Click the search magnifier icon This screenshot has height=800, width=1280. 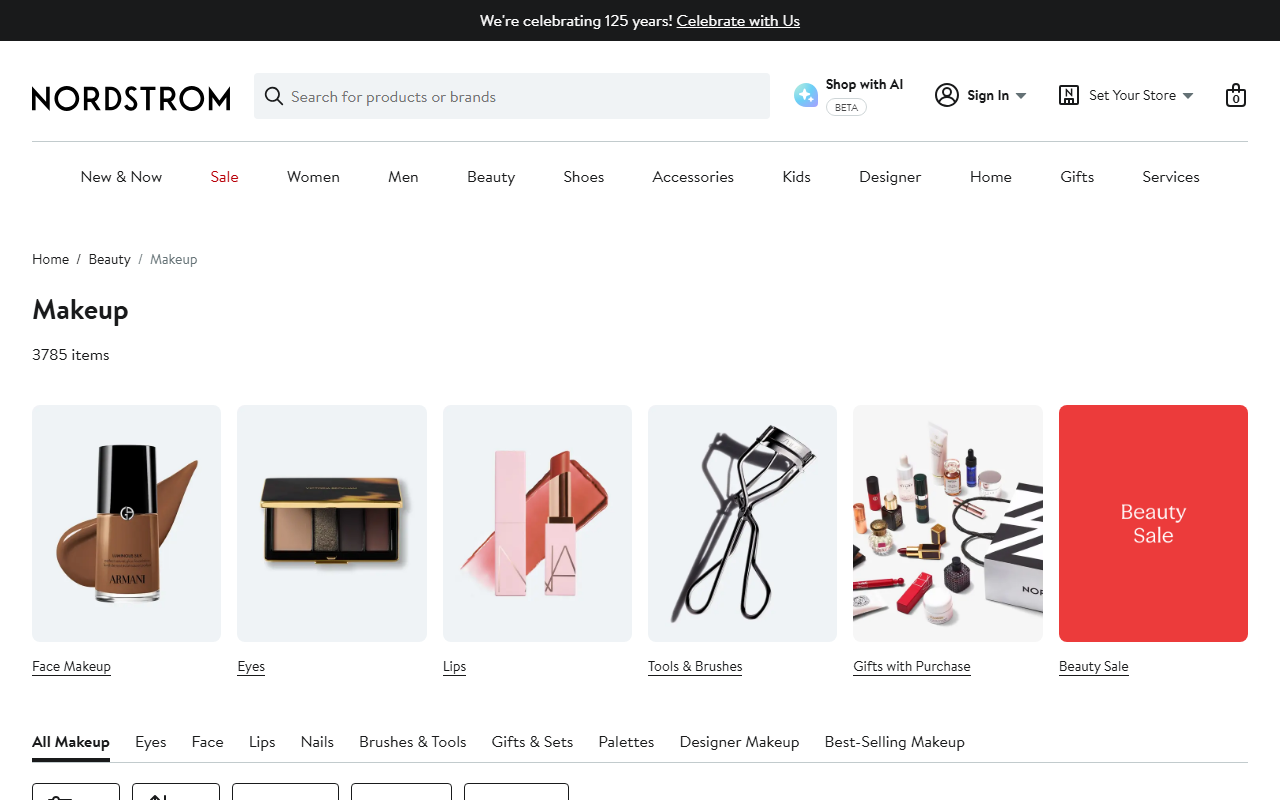click(274, 96)
